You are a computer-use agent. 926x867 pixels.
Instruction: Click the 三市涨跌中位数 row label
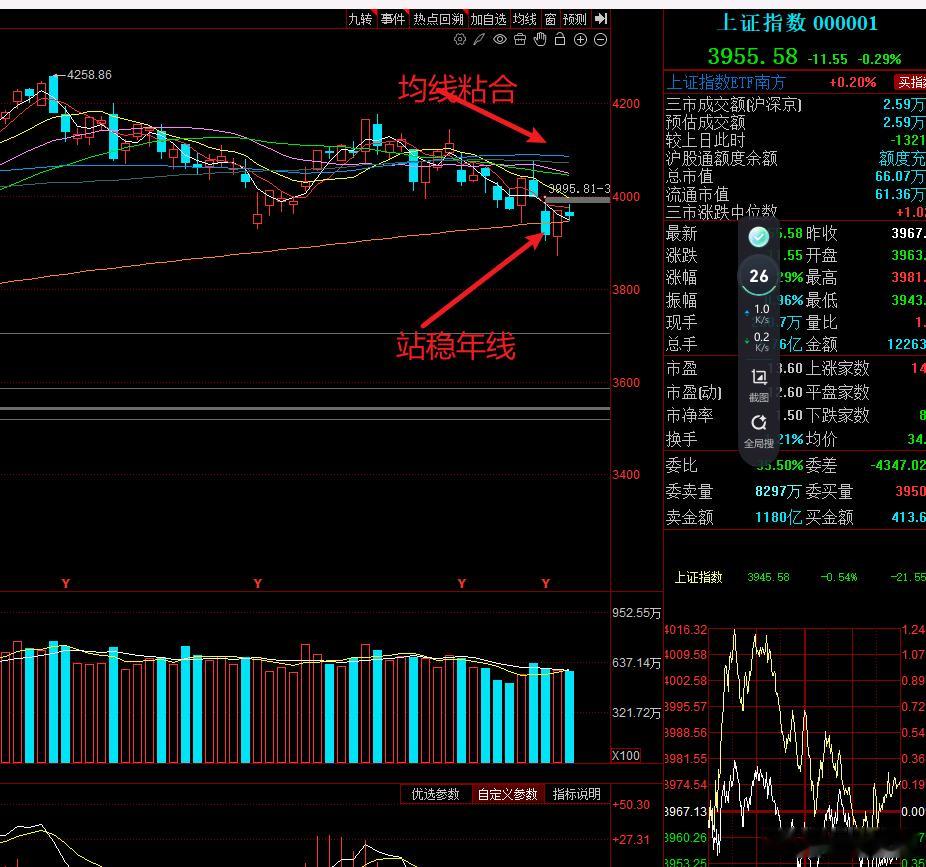click(x=721, y=211)
